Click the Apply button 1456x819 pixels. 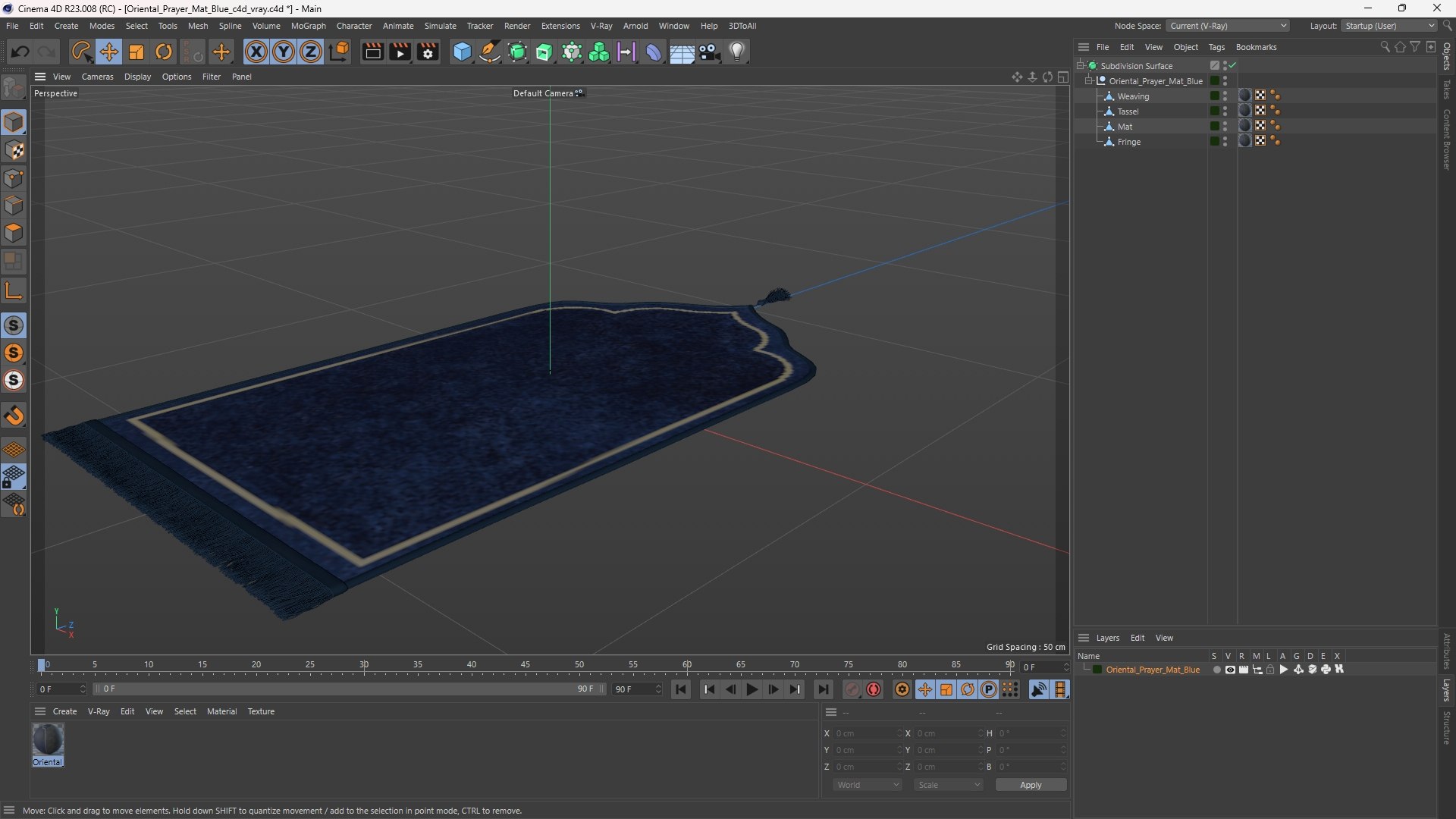coord(1031,785)
